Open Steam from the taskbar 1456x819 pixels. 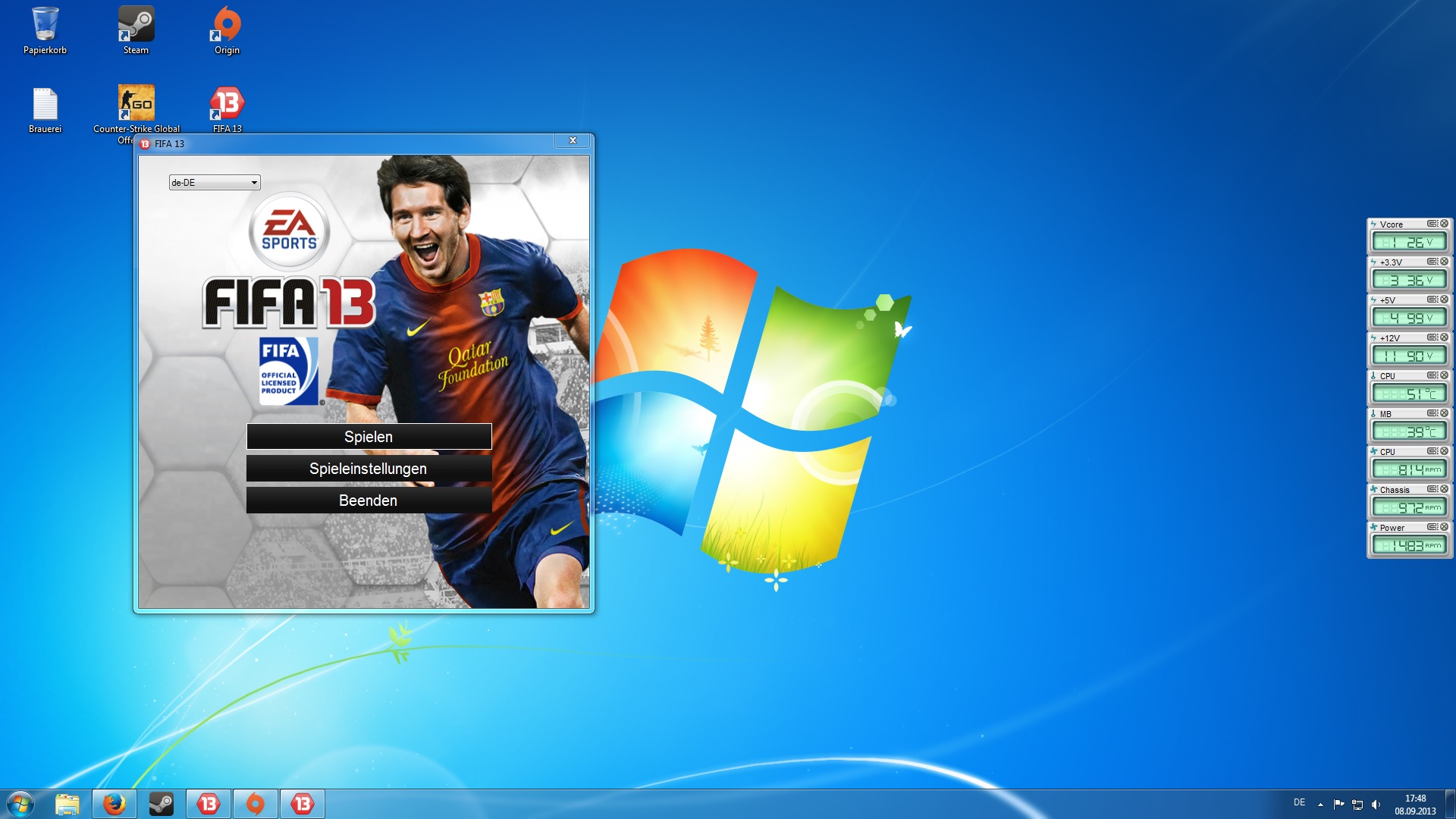pos(162,803)
